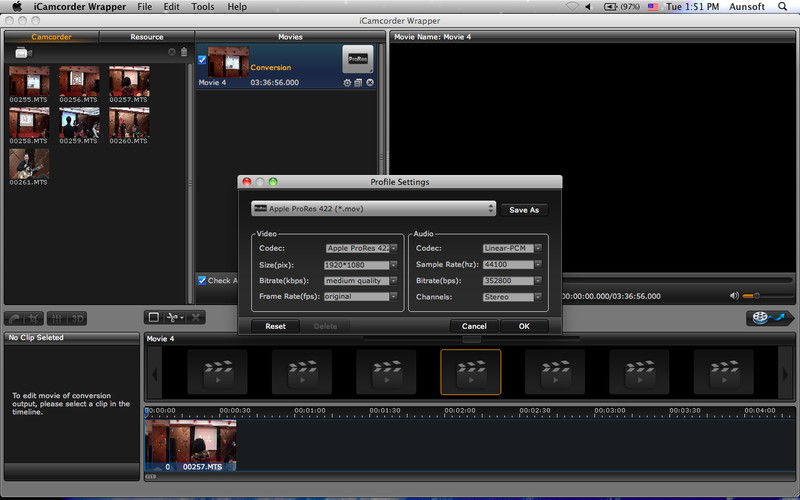
Task: Open the audio levels adjust tool
Action: pyautogui.click(x=58, y=319)
